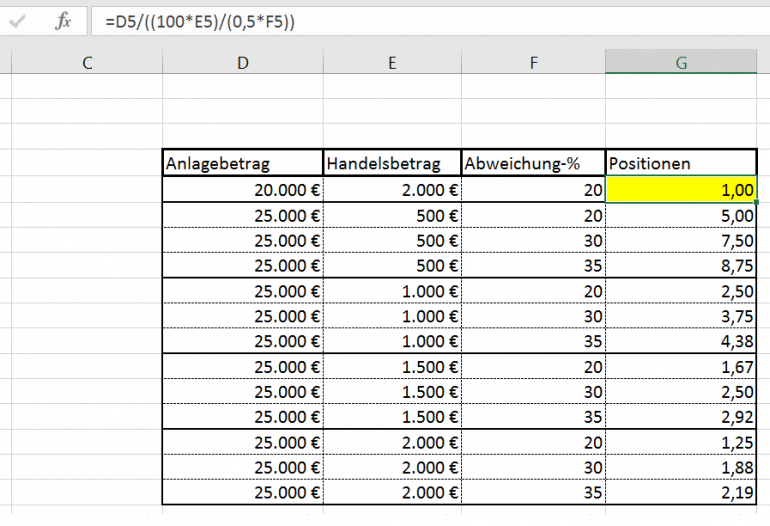
Task: Select Positionen cell showing 1,25
Action: tap(681, 443)
